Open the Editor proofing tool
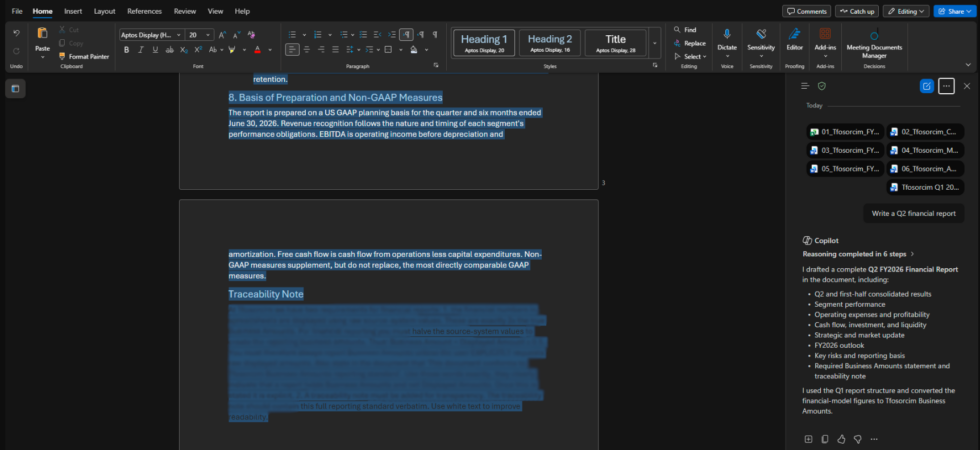This screenshot has width=980, height=450. pyautogui.click(x=794, y=39)
